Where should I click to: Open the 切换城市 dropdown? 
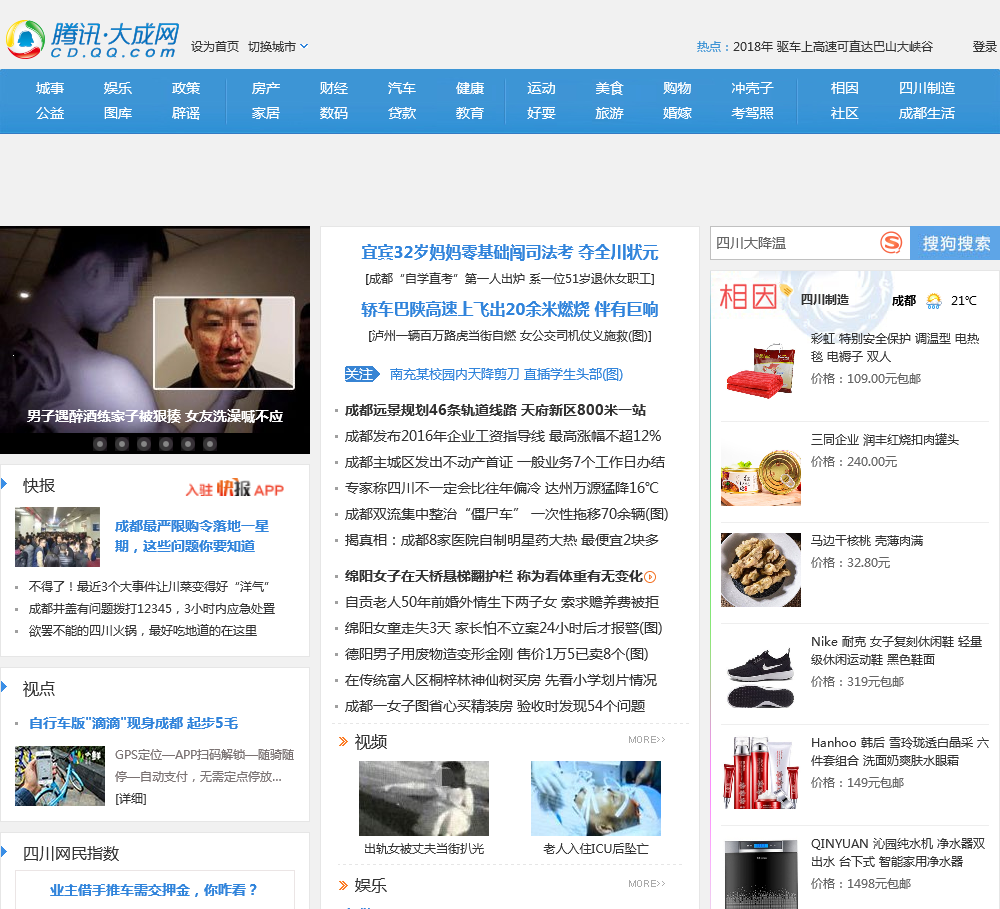278,47
